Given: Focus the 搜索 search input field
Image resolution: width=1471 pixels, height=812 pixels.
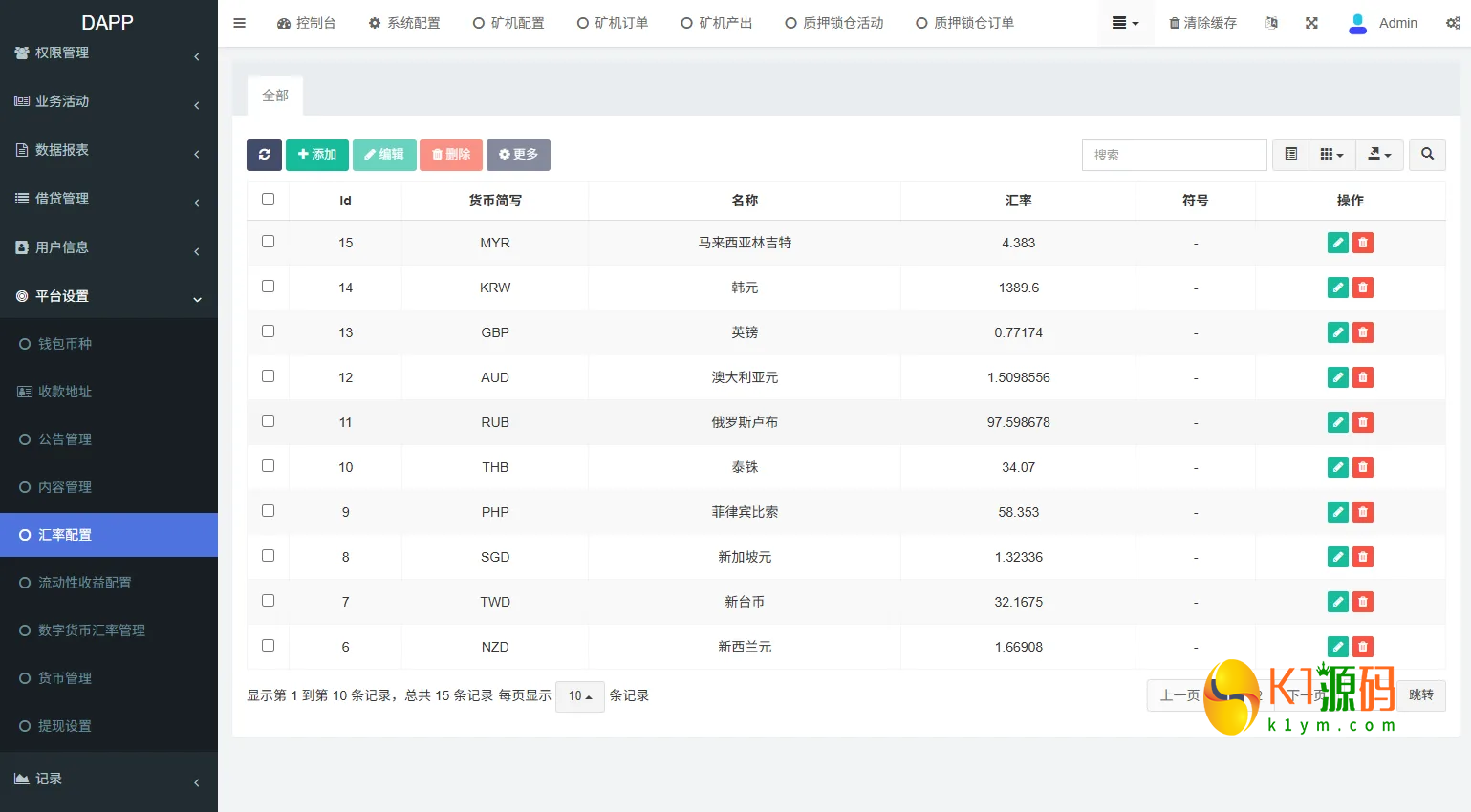Looking at the screenshot, I should (x=1175, y=155).
